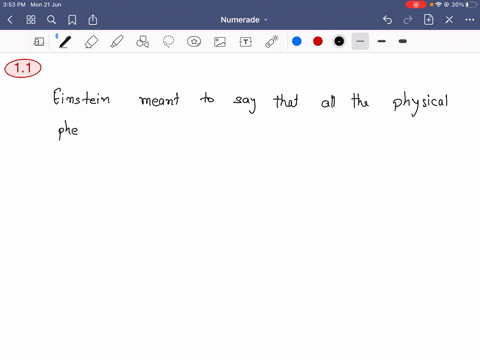
Task: Select the Lasso selection tool
Action: click(168, 42)
